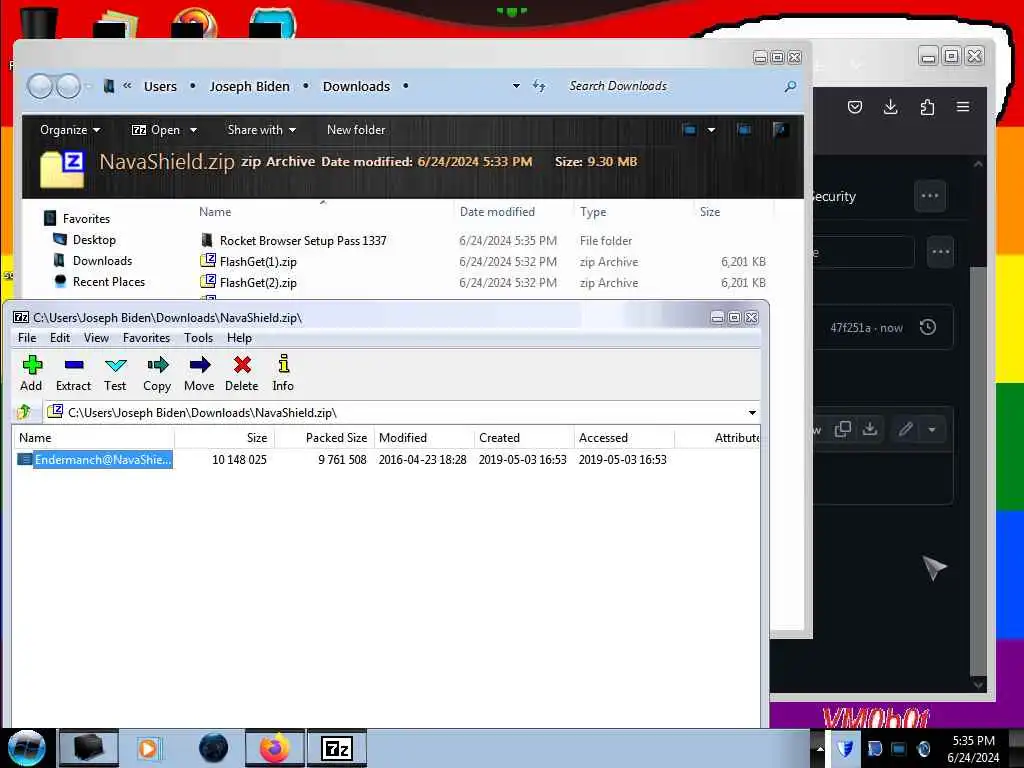Select FlashGet(2).zip file
Image resolution: width=1024 pixels, height=768 pixels.
(258, 283)
